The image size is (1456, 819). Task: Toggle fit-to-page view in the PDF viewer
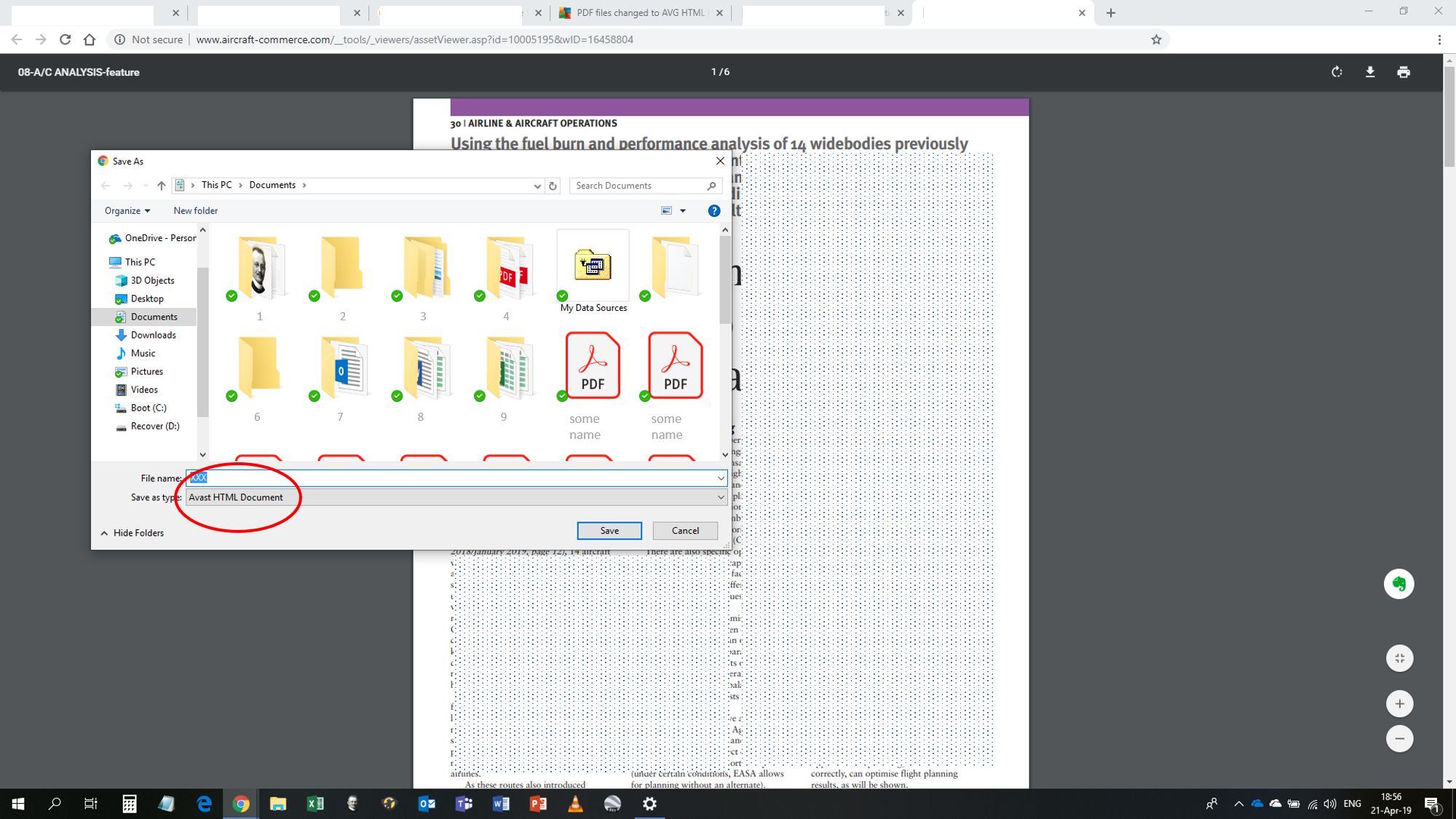pos(1399,657)
